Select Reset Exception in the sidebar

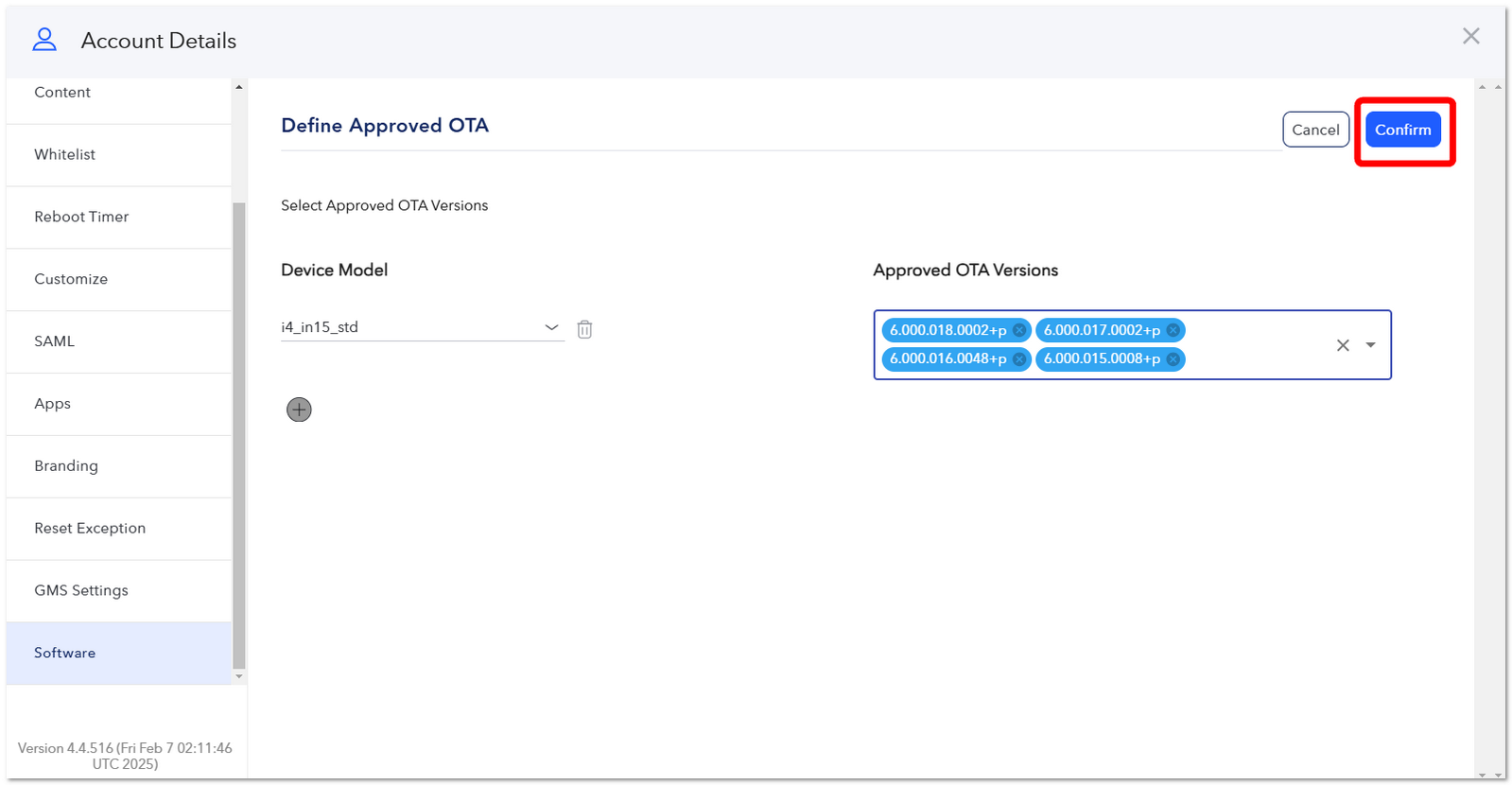pos(118,529)
